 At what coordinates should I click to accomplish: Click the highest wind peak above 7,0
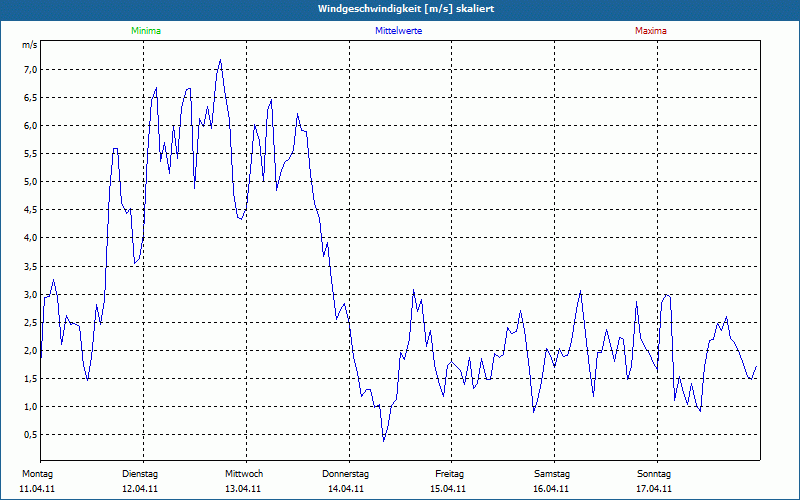click(x=220, y=60)
